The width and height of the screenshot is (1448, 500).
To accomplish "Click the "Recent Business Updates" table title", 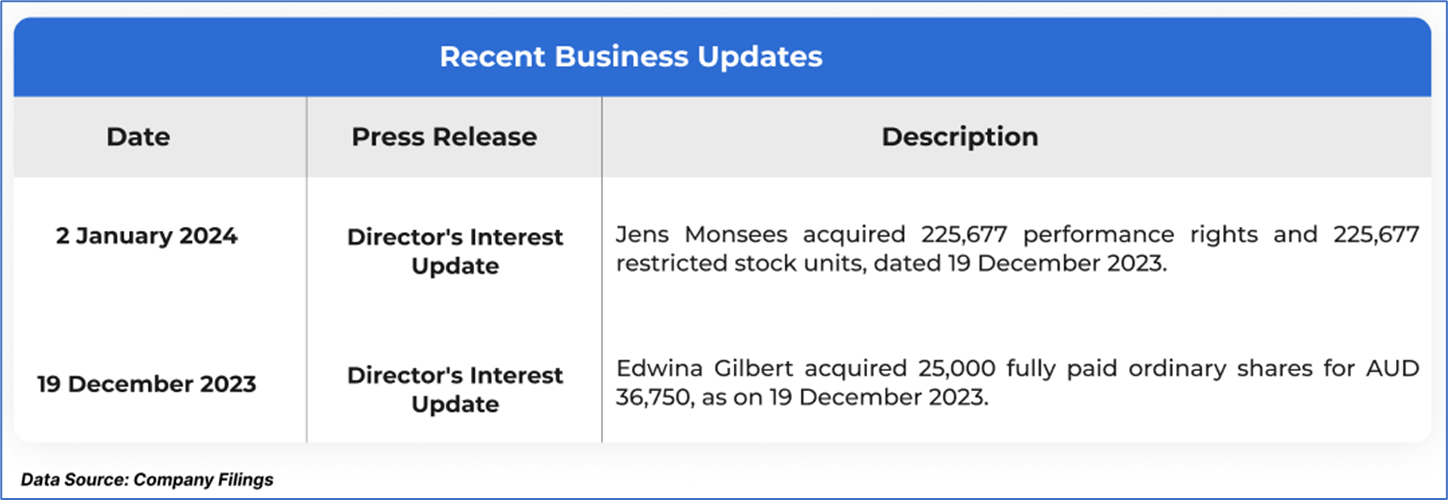I will (x=631, y=56).
